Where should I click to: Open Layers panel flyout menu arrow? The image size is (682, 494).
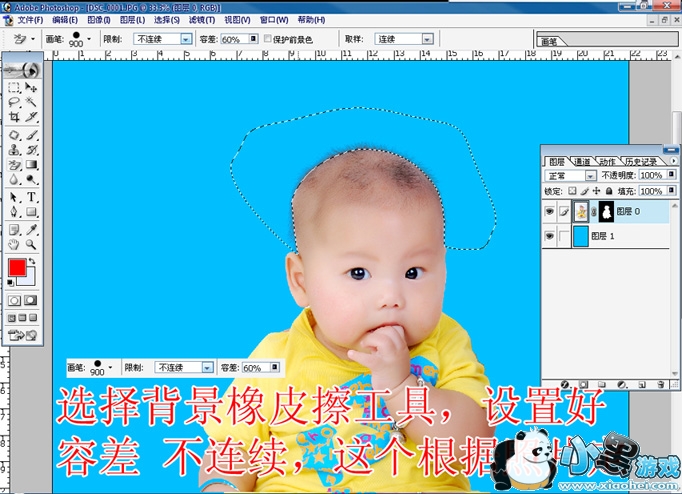coord(674,161)
